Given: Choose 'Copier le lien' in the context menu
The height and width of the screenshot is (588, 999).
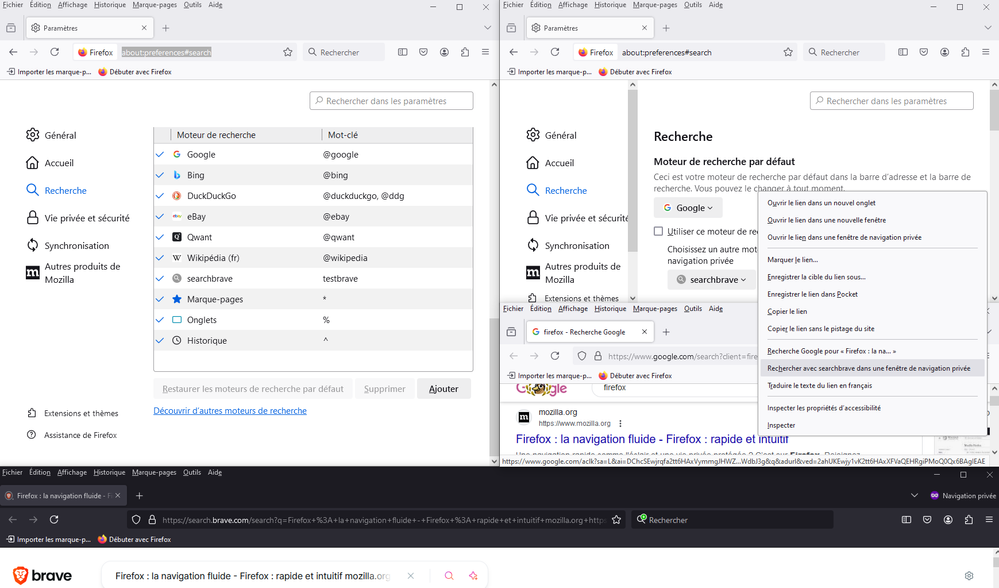Looking at the screenshot, I should (787, 312).
